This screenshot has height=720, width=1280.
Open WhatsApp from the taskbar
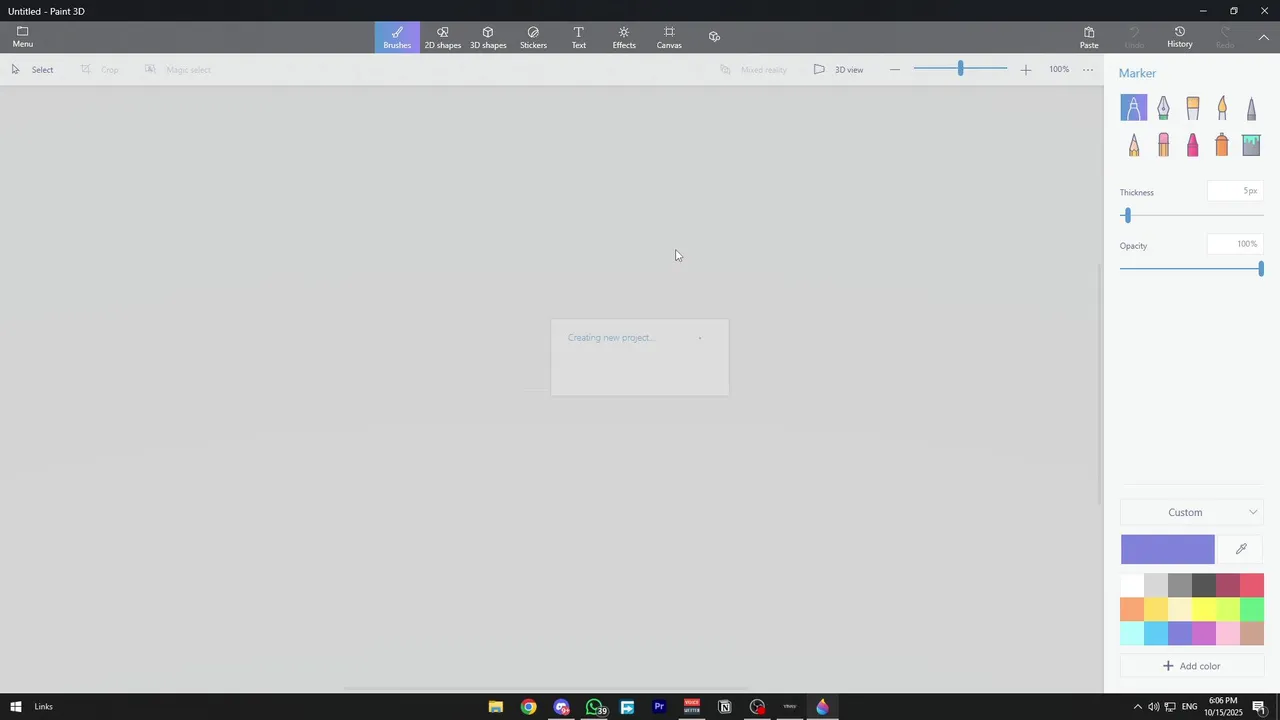click(x=594, y=707)
